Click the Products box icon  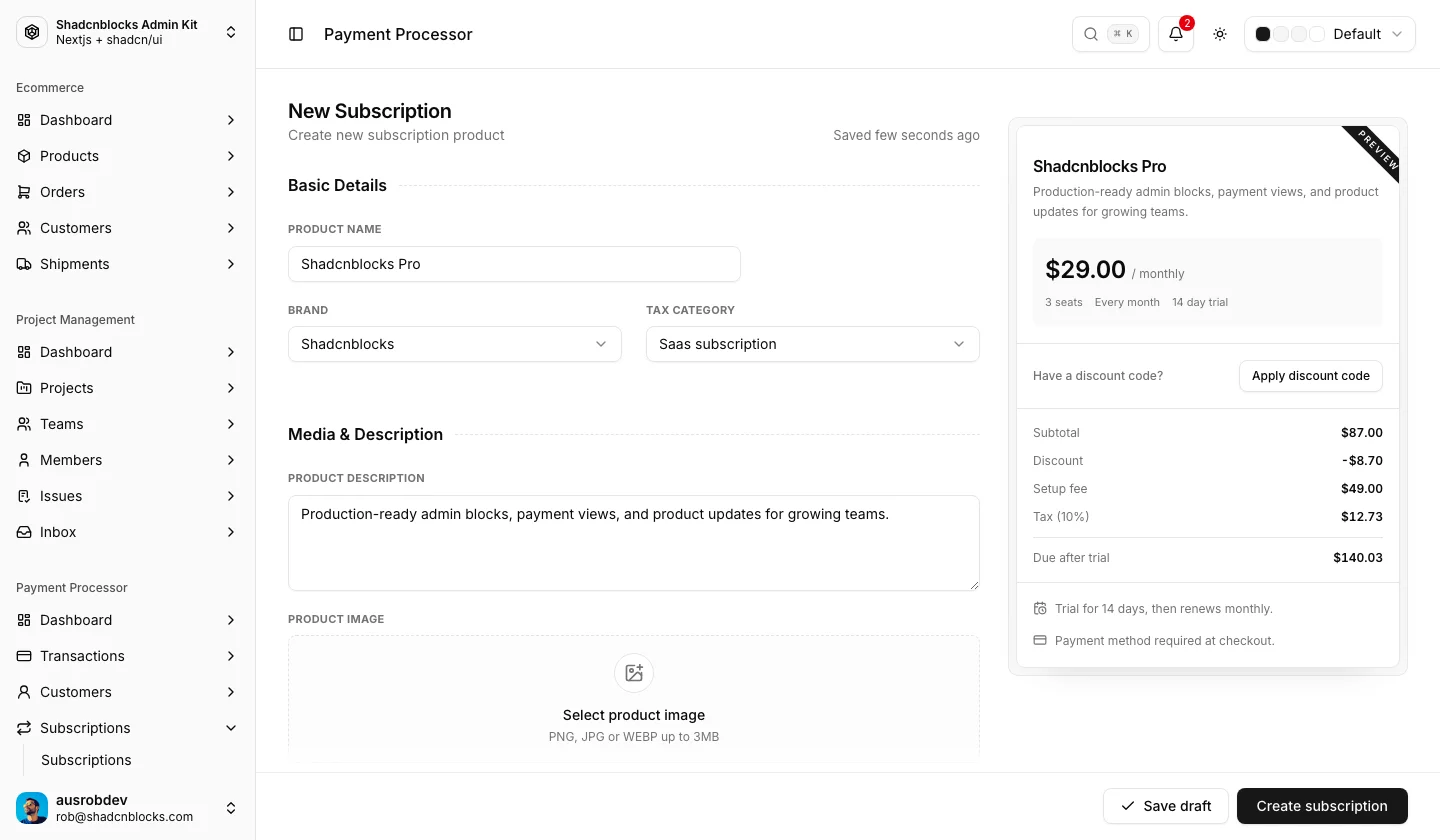[x=24, y=156]
